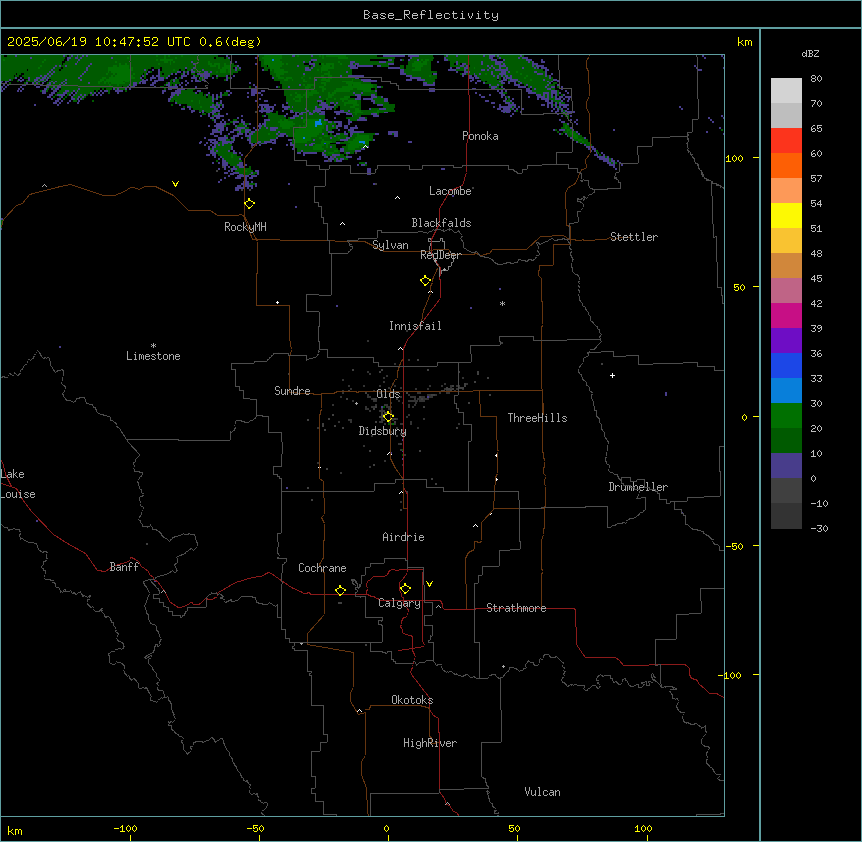Image resolution: width=862 pixels, height=842 pixels.
Task: Click the dBZ legend heading
Action: 810,53
